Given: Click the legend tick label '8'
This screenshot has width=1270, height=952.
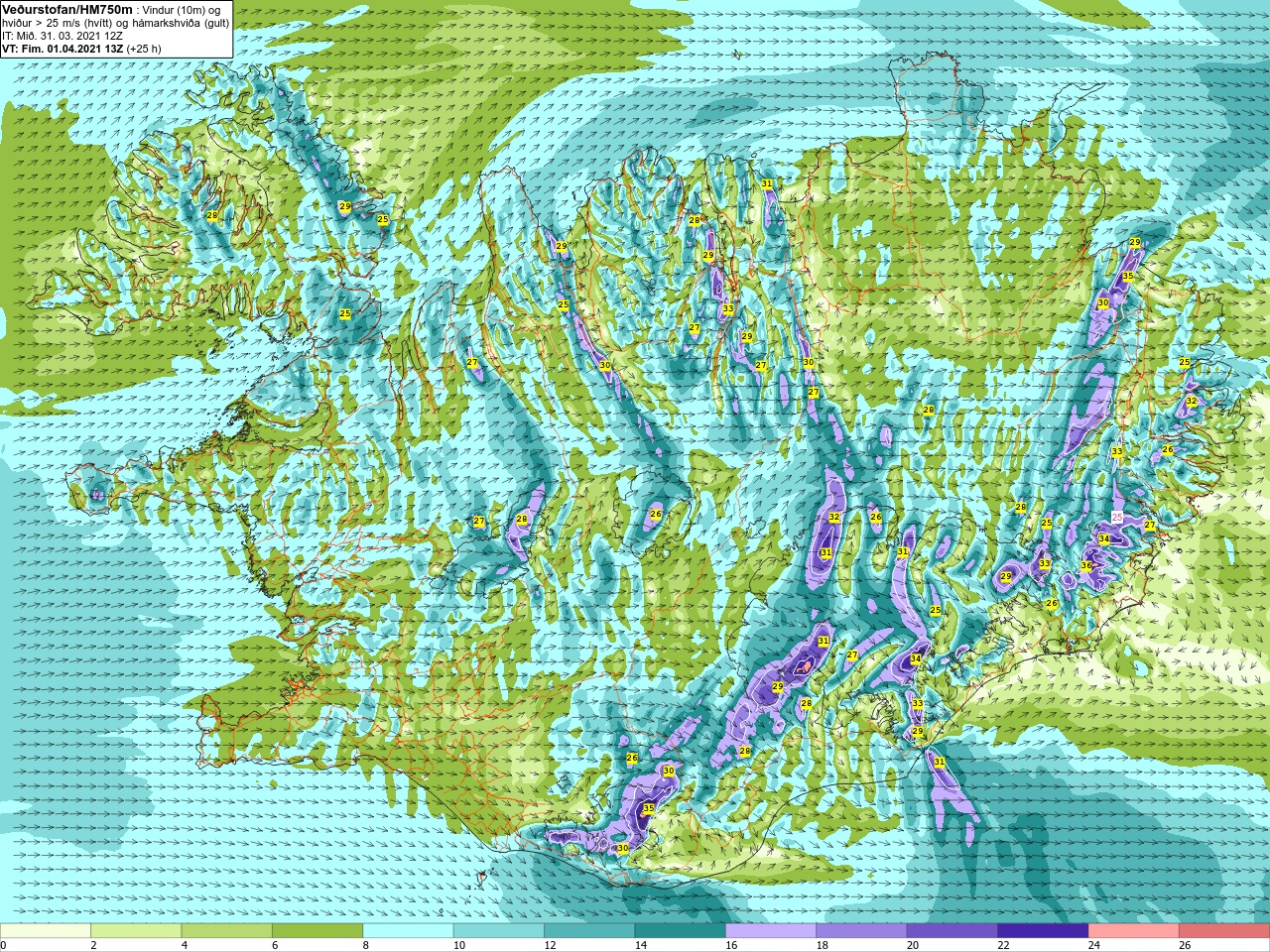Looking at the screenshot, I should [x=366, y=945].
